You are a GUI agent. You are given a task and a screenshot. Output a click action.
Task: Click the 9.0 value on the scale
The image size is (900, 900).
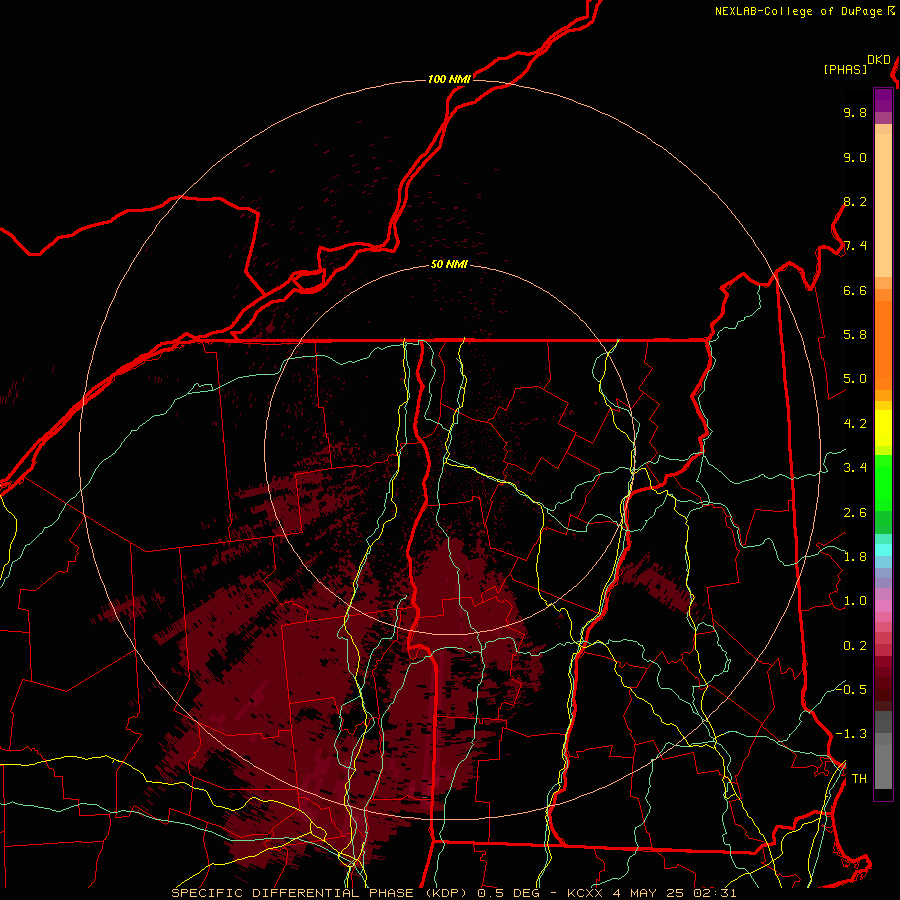point(855,157)
